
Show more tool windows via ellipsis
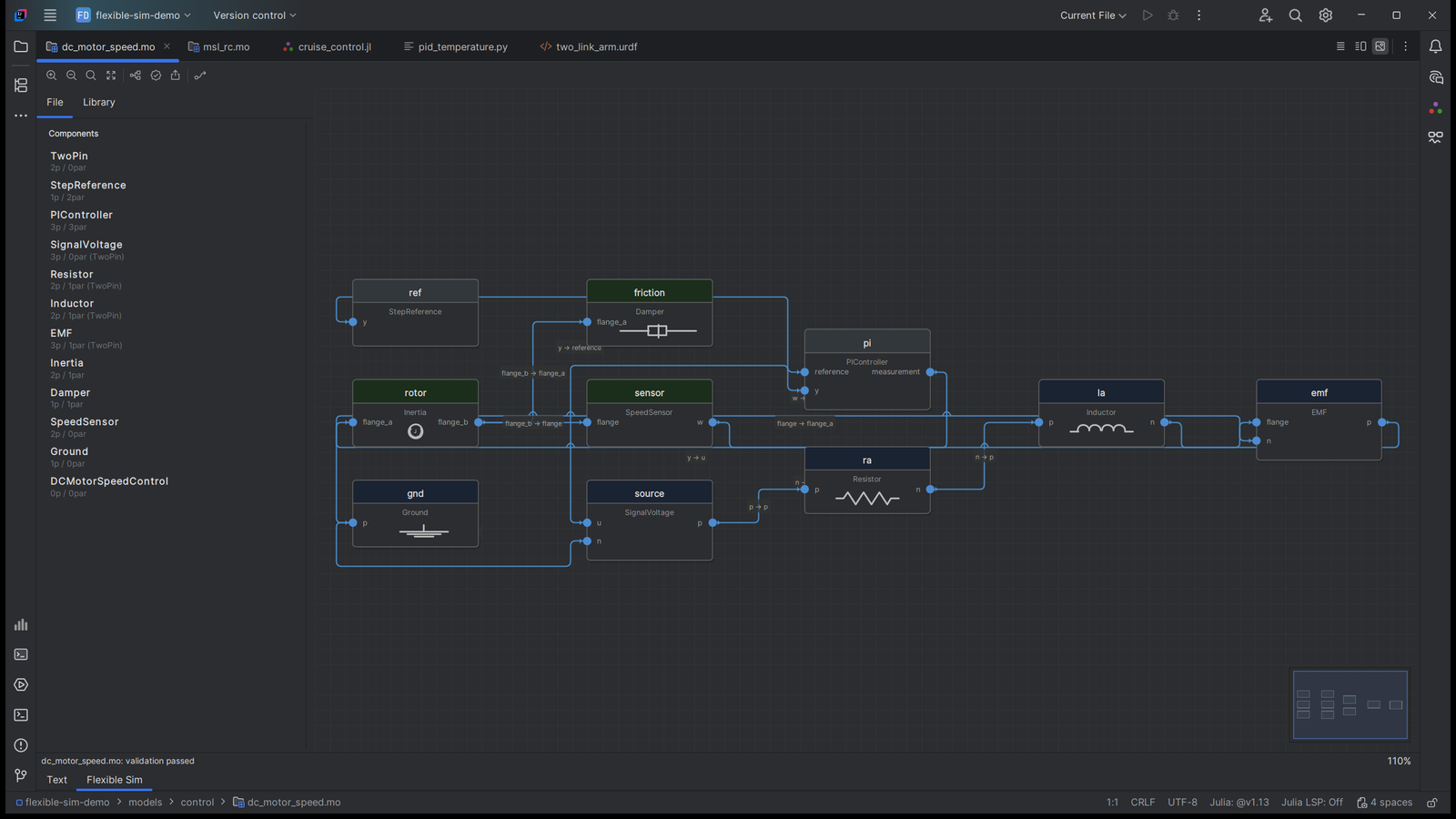click(x=21, y=116)
